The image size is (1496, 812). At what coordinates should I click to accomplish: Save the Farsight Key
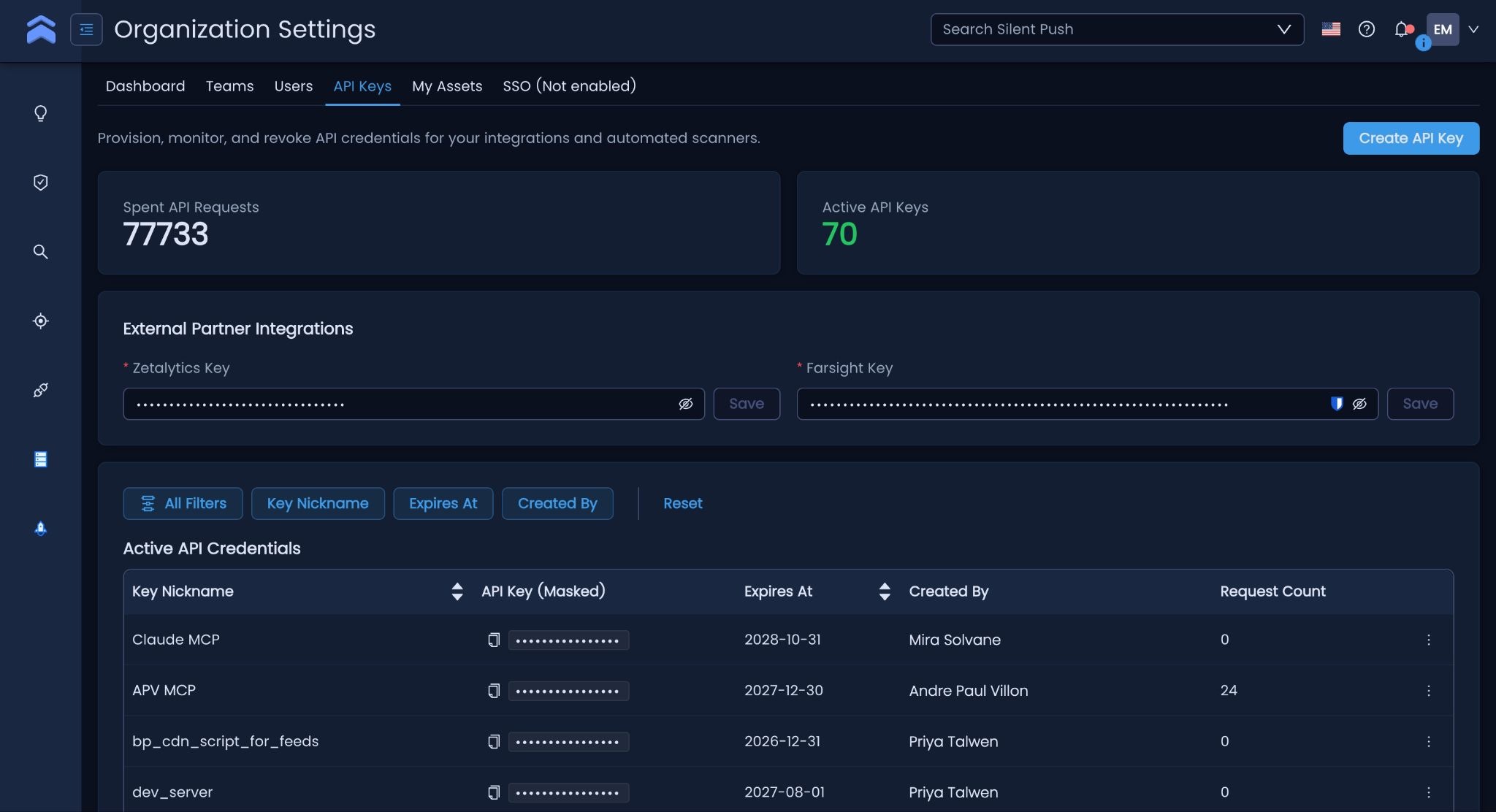click(x=1420, y=404)
